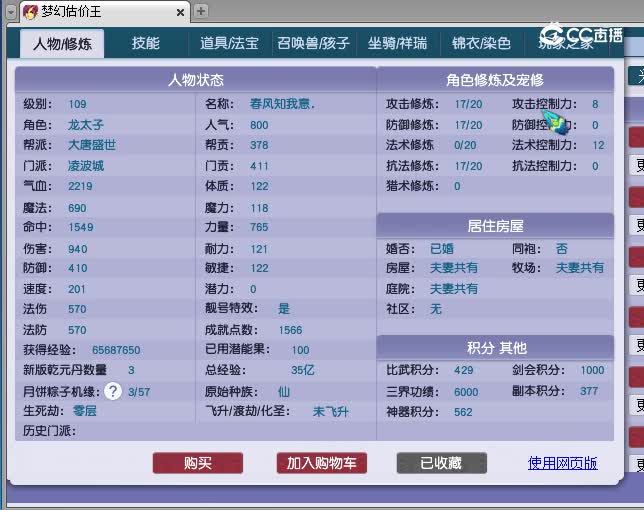Click the 攻击修炼 value 17/20
This screenshot has width=644, height=510.
[468, 104]
